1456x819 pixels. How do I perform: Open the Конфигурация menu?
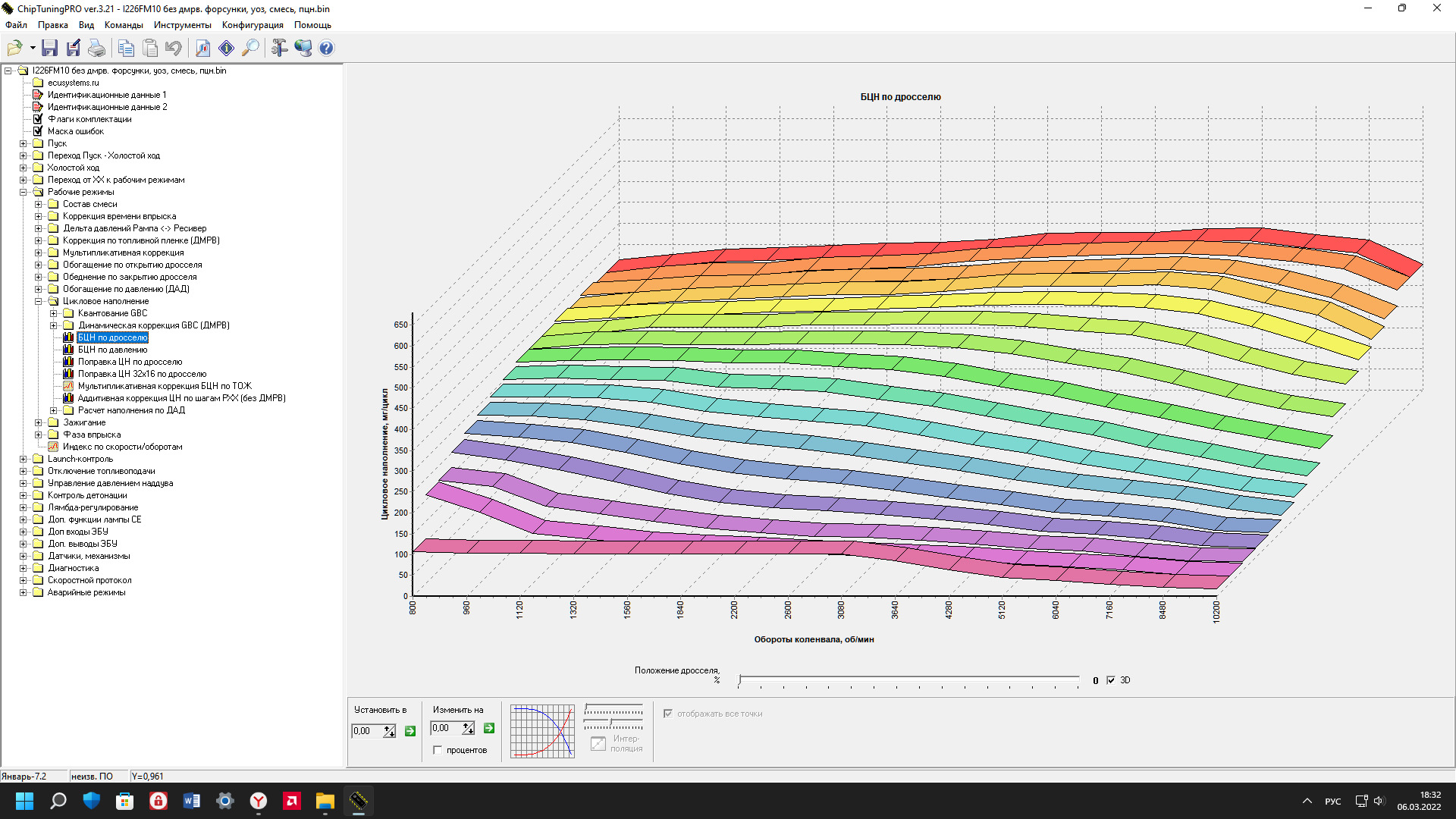253,25
